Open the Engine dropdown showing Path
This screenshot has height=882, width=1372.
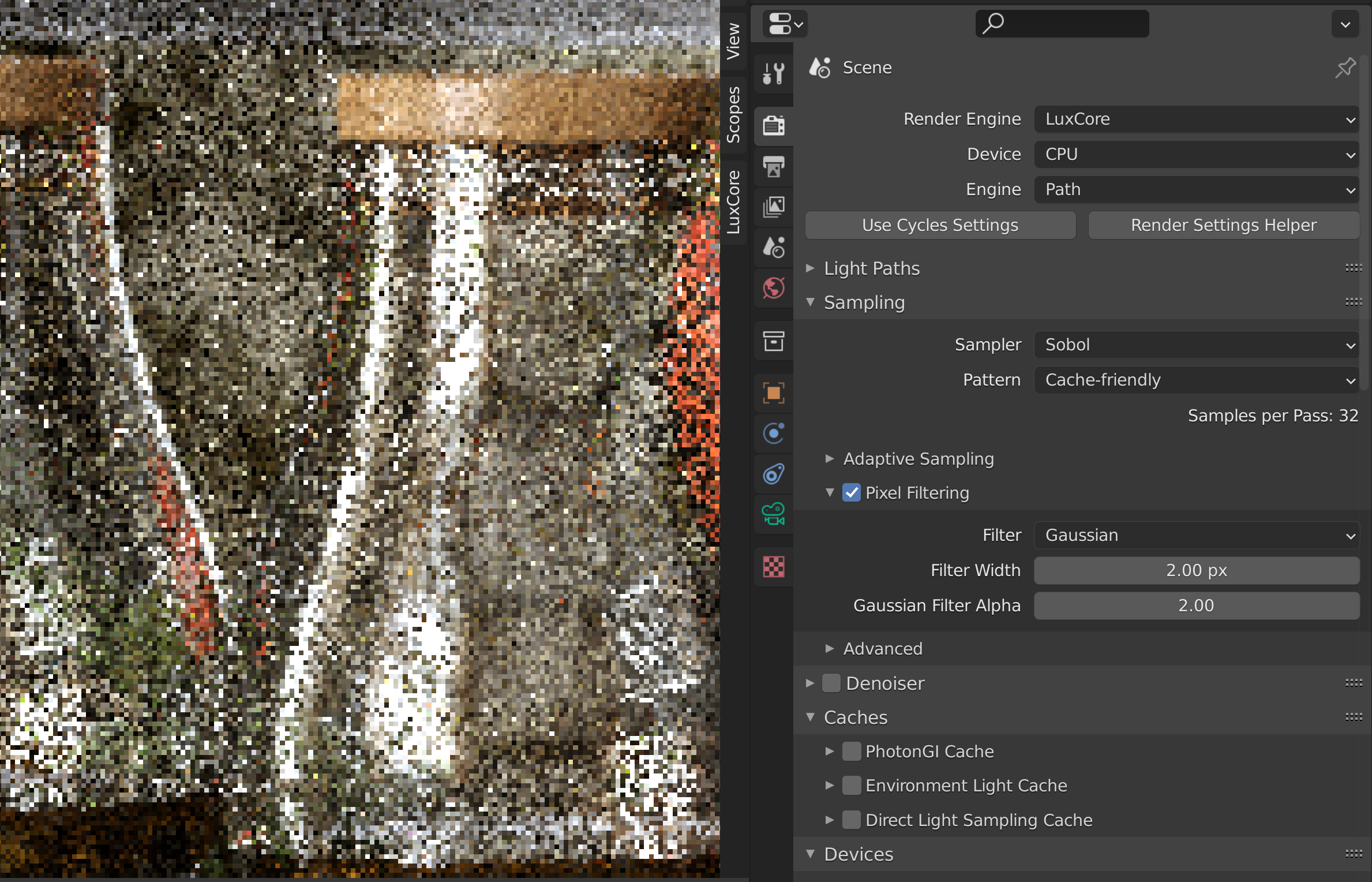pyautogui.click(x=1197, y=190)
